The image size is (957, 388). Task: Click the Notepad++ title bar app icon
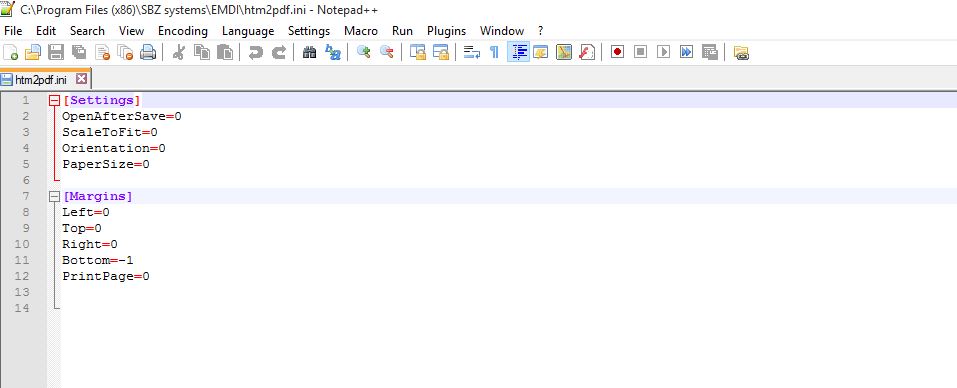pyautogui.click(x=8, y=9)
